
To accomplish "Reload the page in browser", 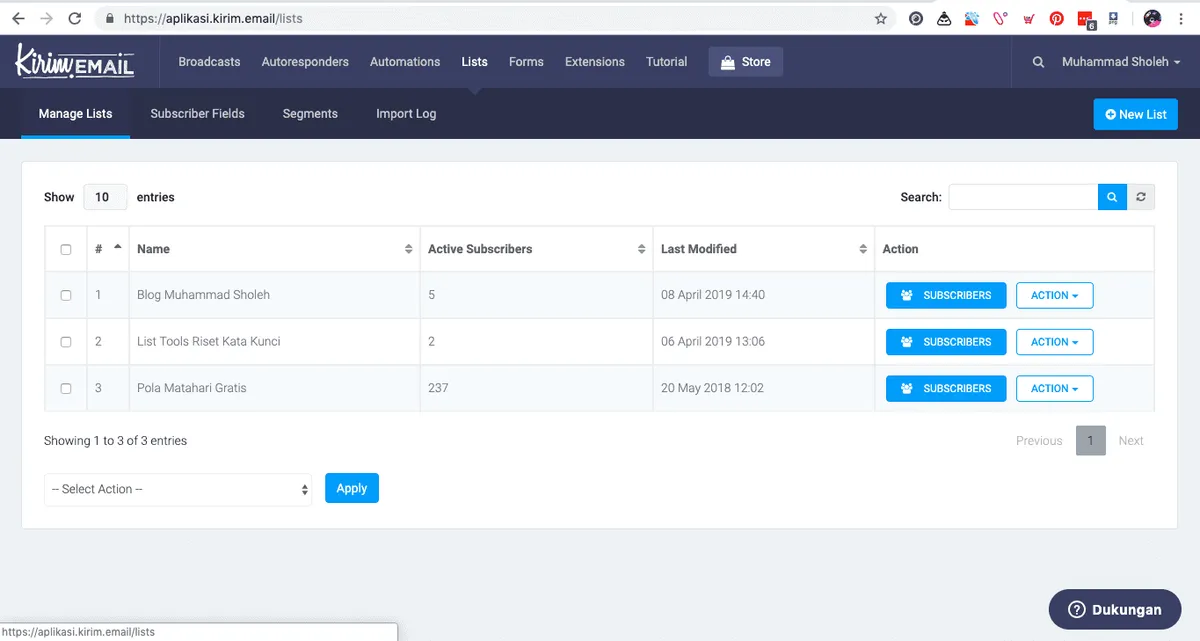I will [75, 18].
